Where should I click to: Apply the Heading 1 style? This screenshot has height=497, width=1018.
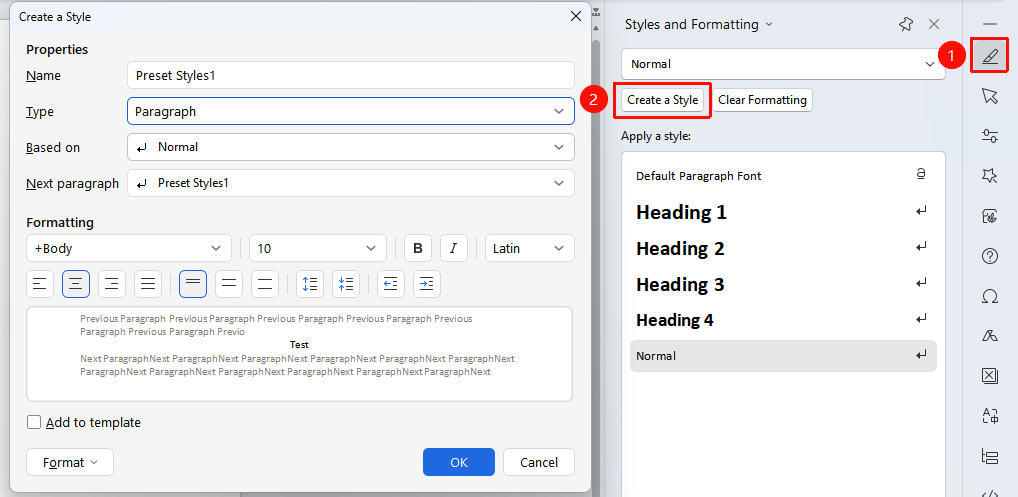[783, 212]
